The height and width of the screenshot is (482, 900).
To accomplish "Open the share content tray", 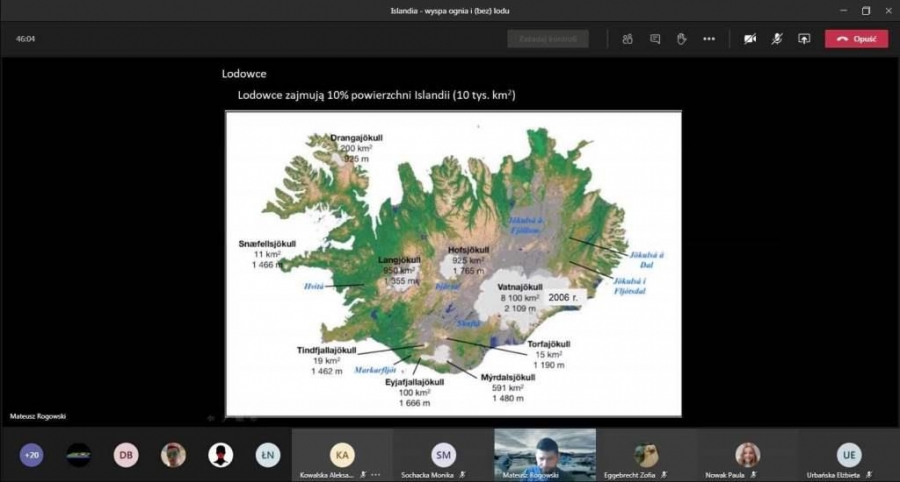I will (x=803, y=39).
